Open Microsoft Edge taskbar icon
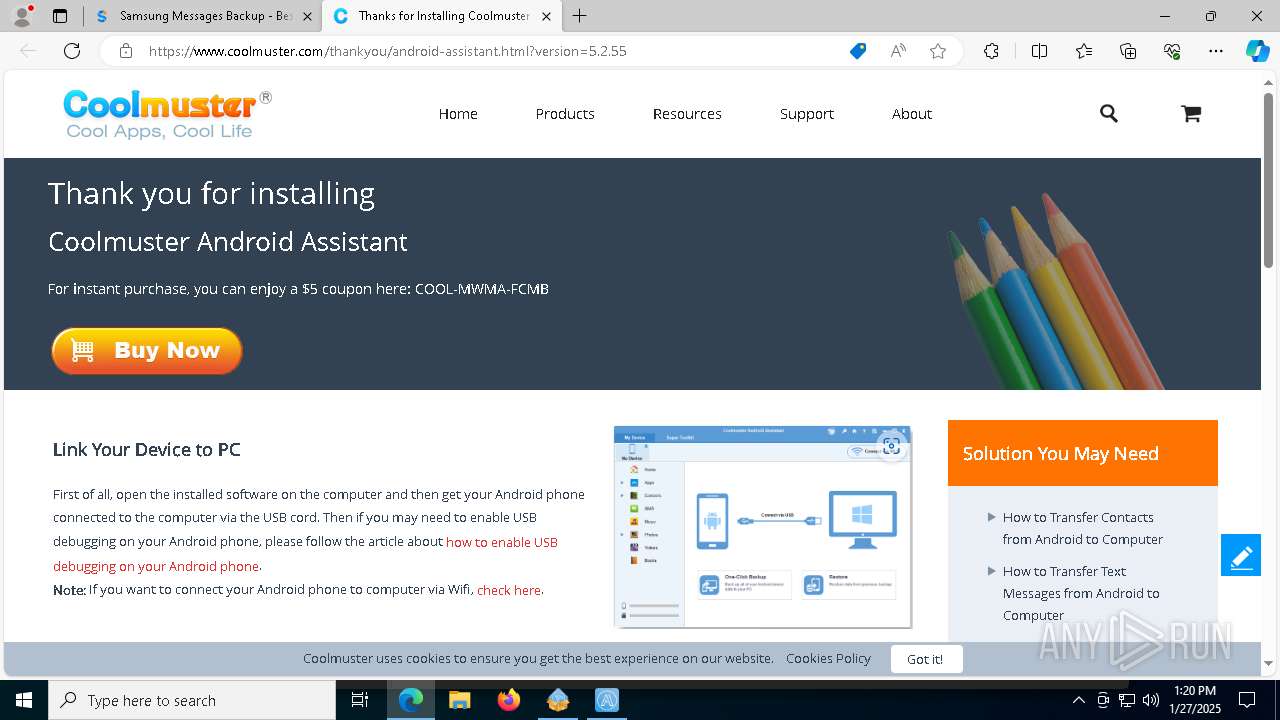 click(x=411, y=700)
